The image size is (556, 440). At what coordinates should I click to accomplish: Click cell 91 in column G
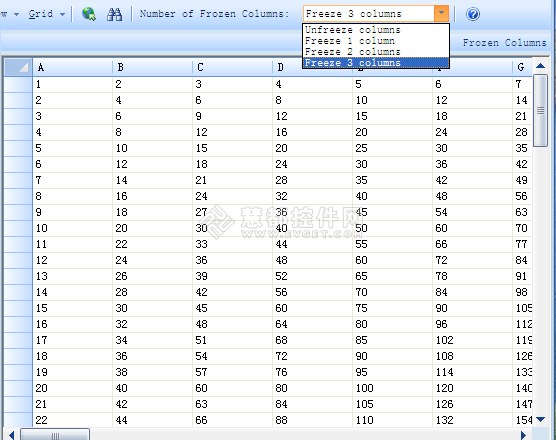[x=522, y=276]
